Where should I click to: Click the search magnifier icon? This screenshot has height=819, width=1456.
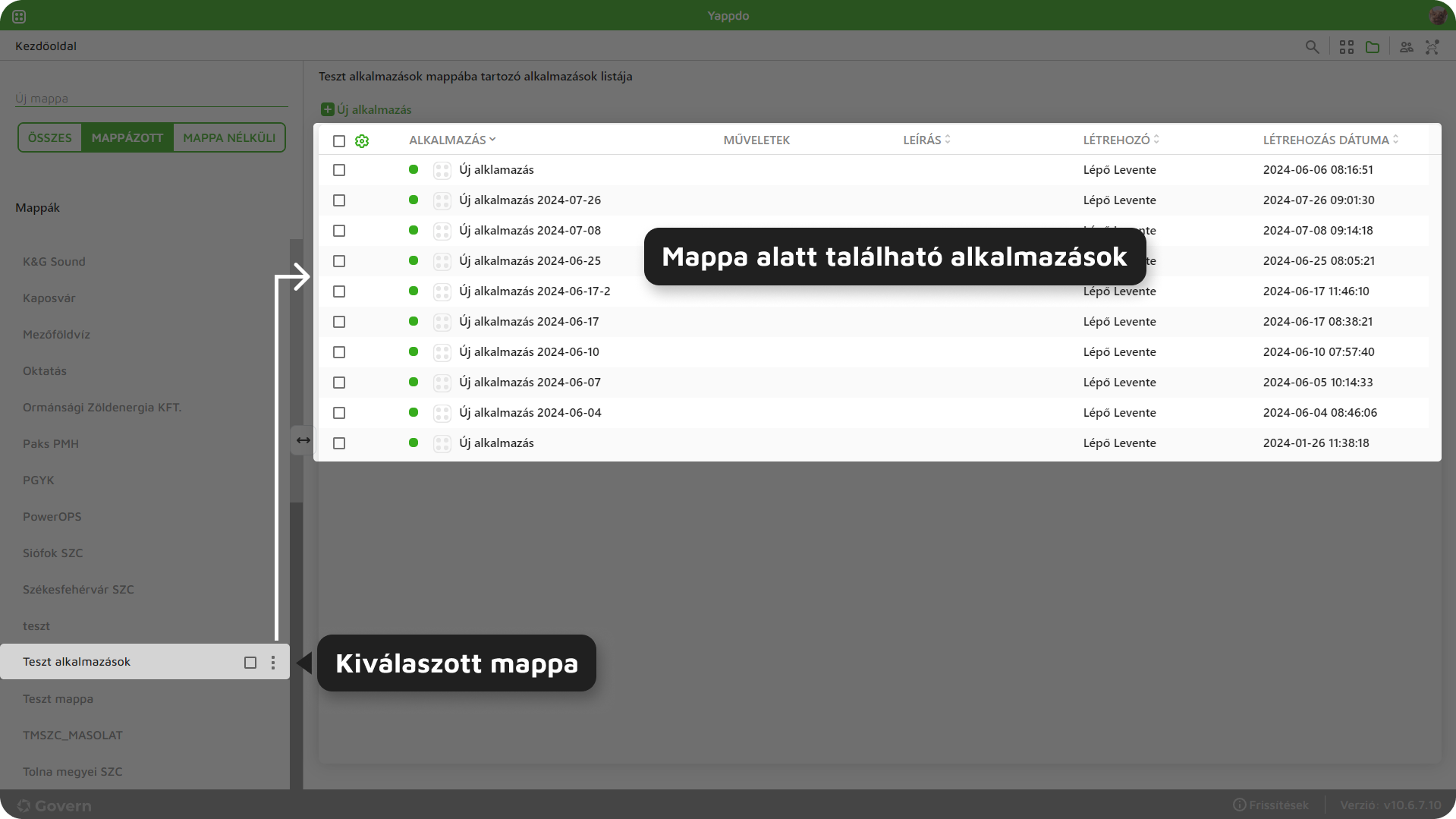[x=1312, y=47]
